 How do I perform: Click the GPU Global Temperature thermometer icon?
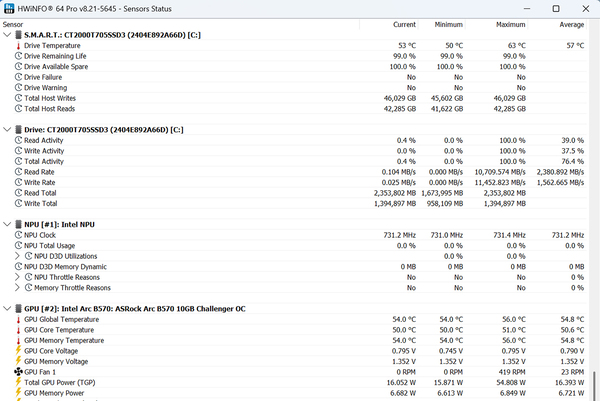[x=18, y=319]
